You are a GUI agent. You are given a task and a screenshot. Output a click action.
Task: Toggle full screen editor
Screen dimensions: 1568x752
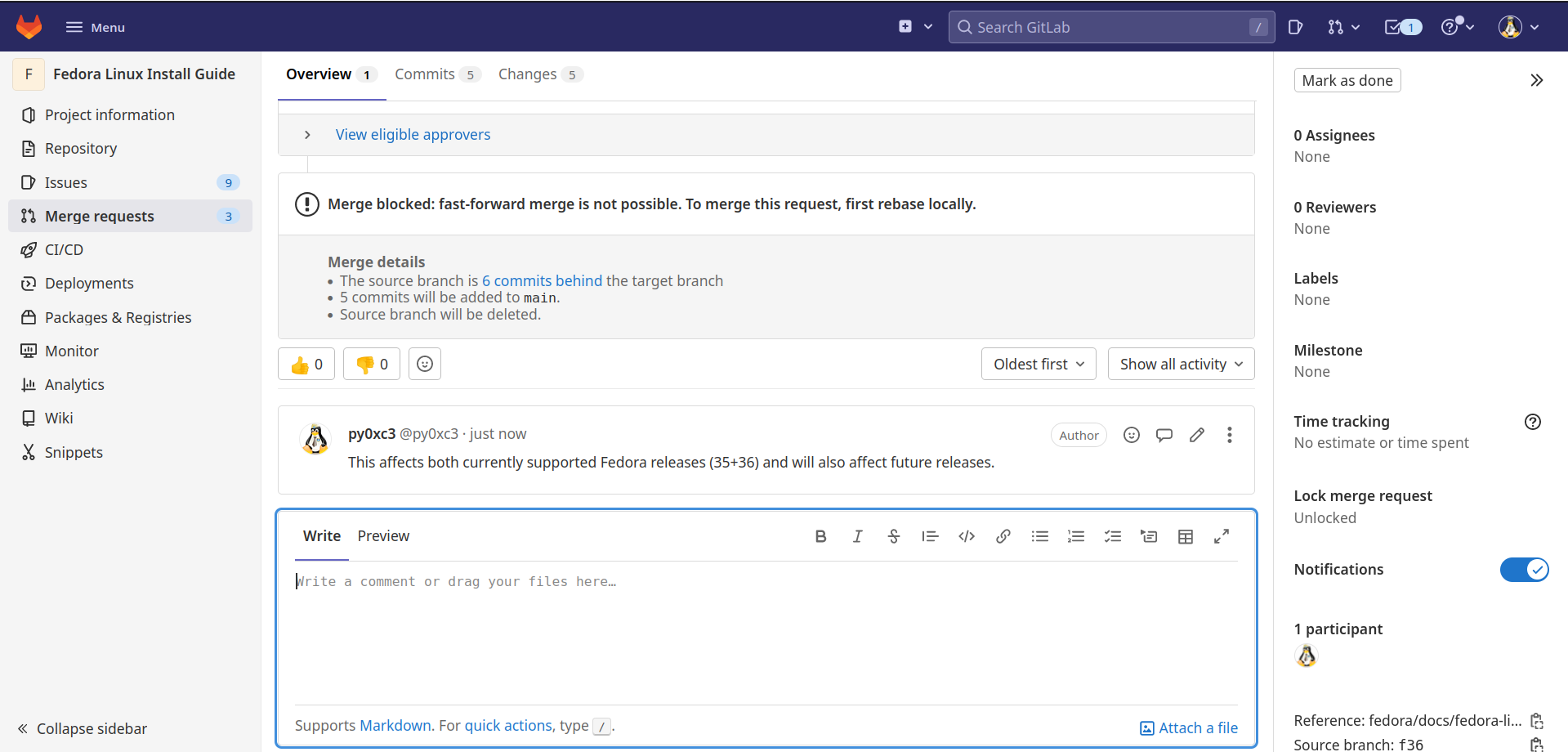[1222, 536]
